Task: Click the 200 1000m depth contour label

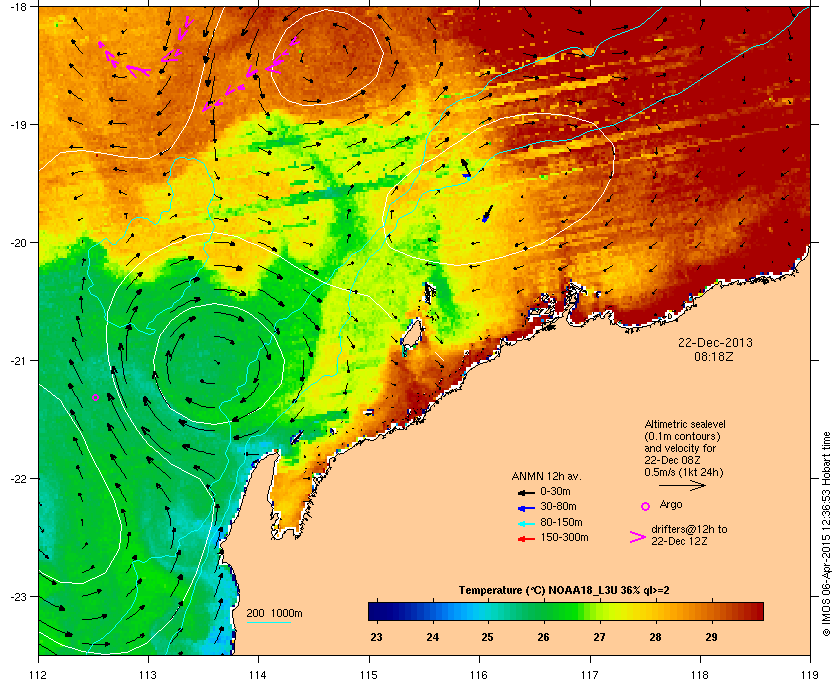Action: (x=274, y=614)
